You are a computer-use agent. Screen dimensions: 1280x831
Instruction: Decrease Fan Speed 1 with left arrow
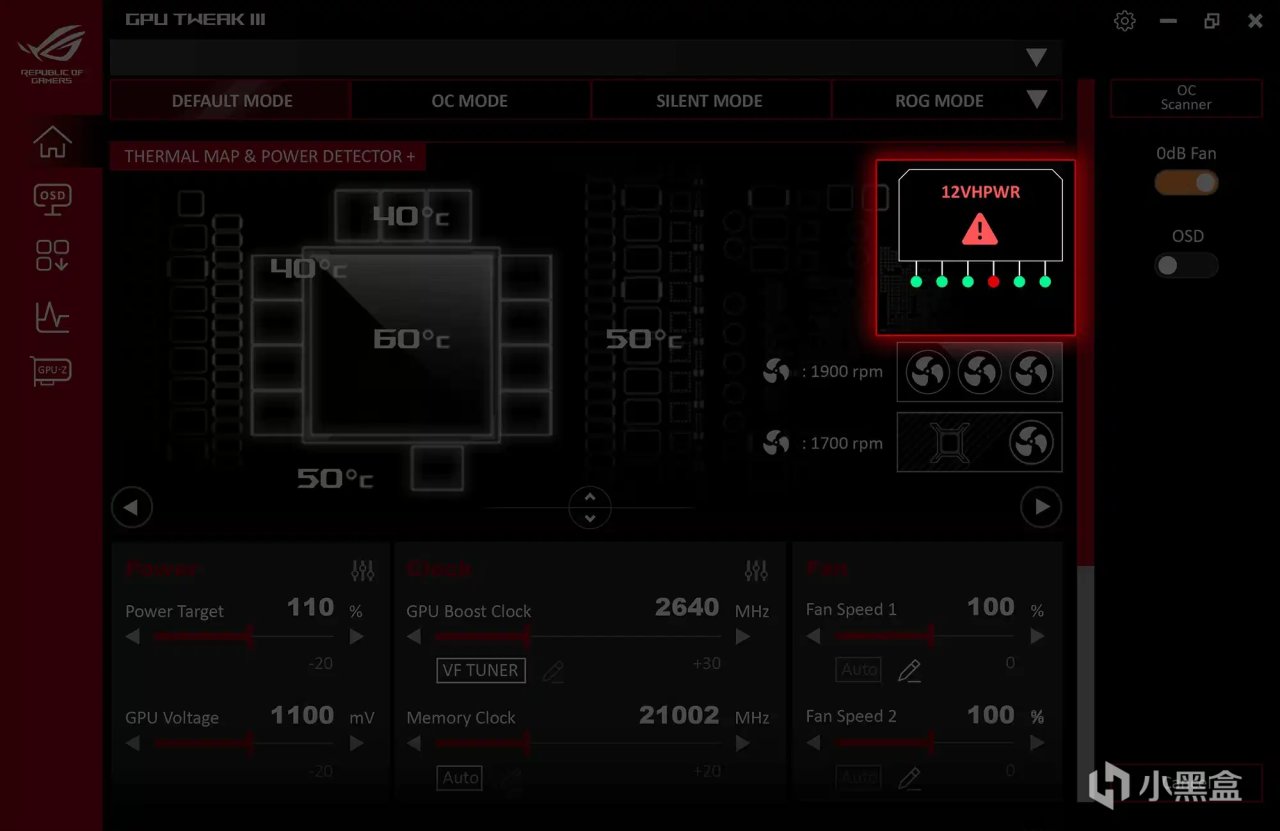(813, 636)
